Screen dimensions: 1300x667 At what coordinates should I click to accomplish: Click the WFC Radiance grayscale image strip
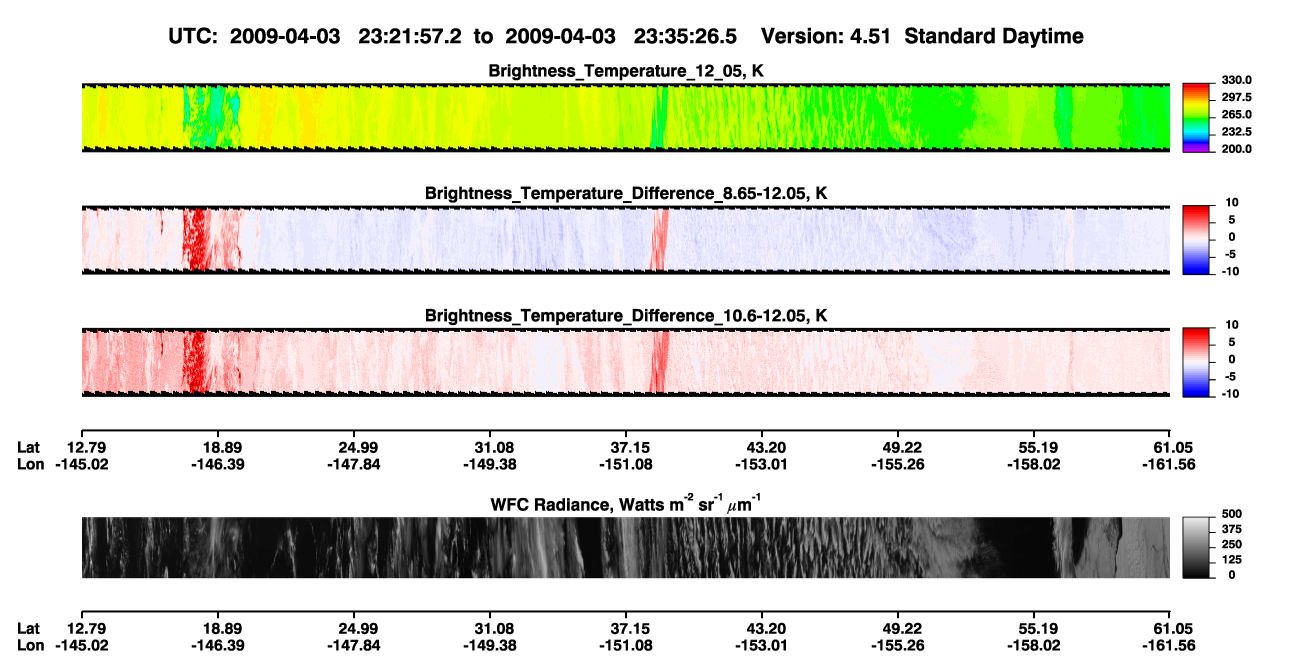(625, 547)
